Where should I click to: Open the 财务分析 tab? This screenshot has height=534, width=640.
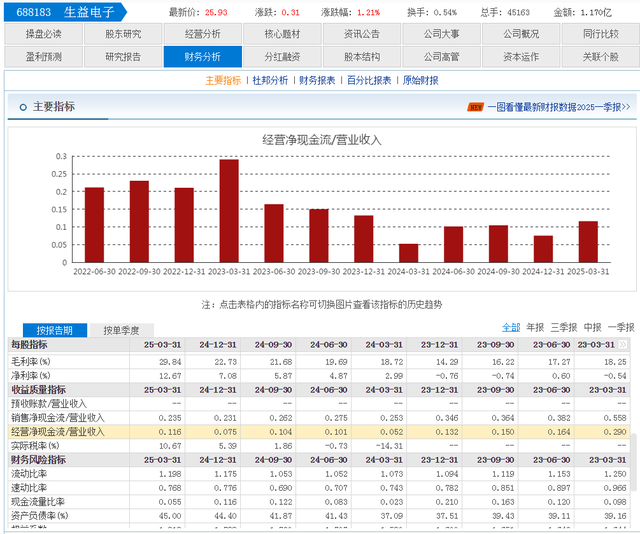[x=203, y=57]
